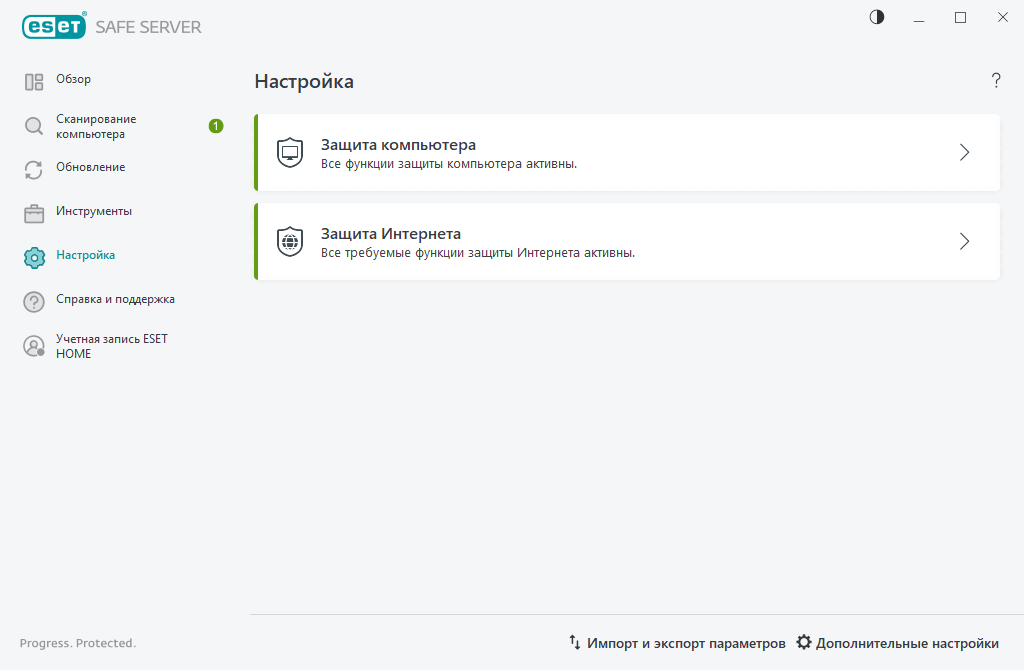
Task: Click the Защита Интернета globe shield icon
Action: [289, 241]
